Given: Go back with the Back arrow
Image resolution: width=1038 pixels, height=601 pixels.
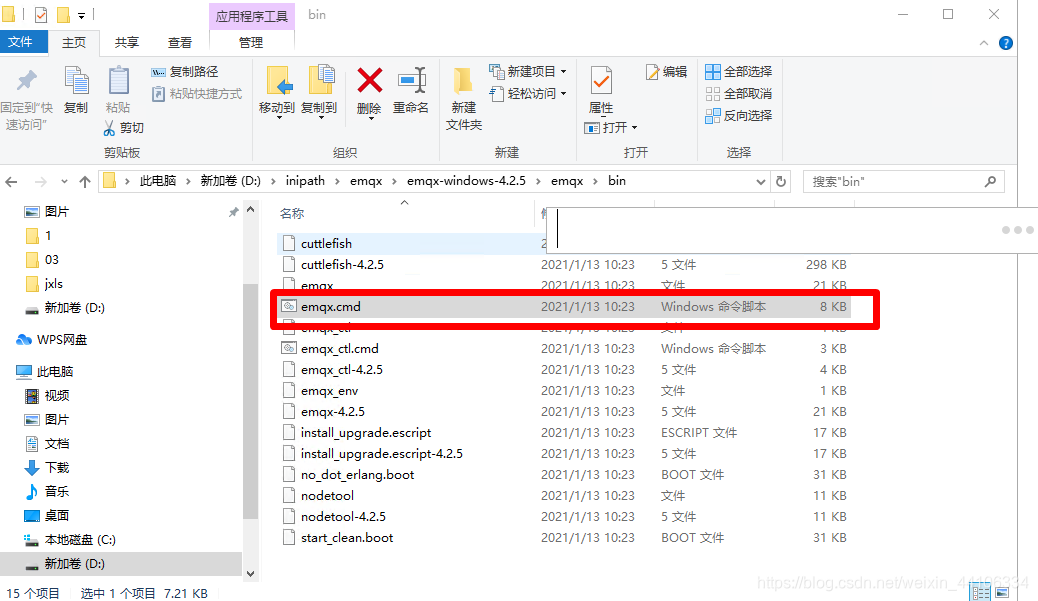Looking at the screenshot, I should [11, 181].
